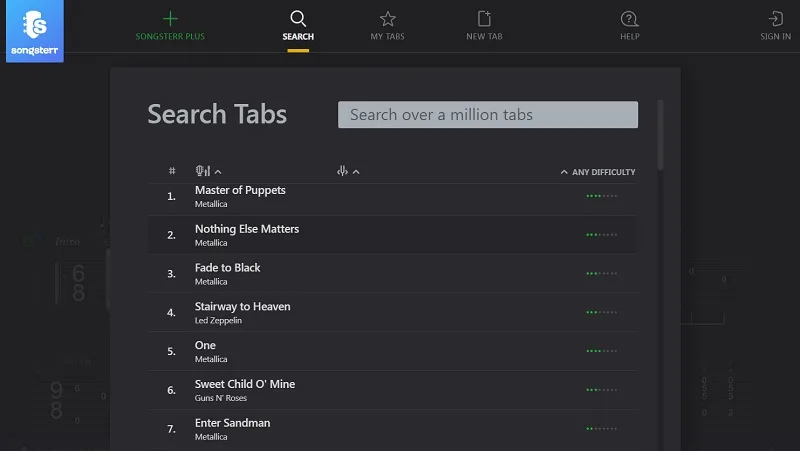
Task: Open Songsterr Plus via plus icon
Action: (170, 19)
